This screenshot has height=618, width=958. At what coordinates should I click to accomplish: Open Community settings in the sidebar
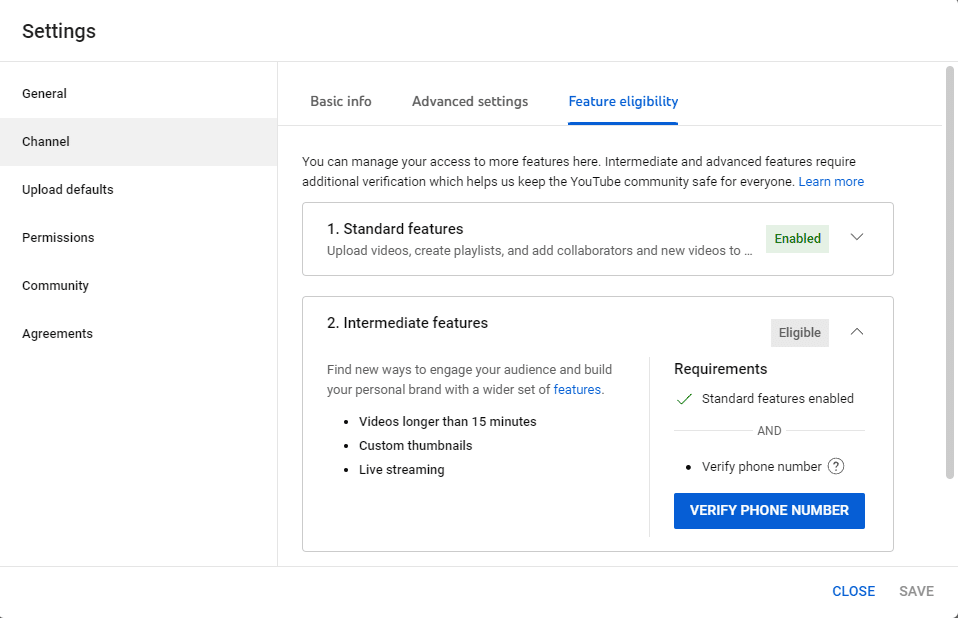click(139, 285)
